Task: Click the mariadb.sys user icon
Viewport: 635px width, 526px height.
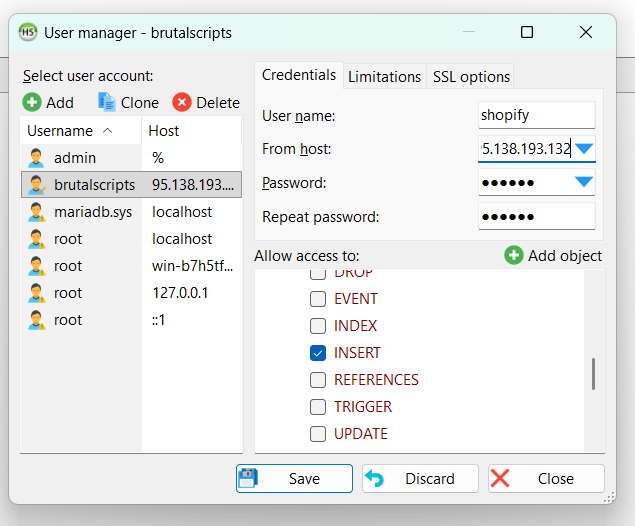Action: [37, 212]
